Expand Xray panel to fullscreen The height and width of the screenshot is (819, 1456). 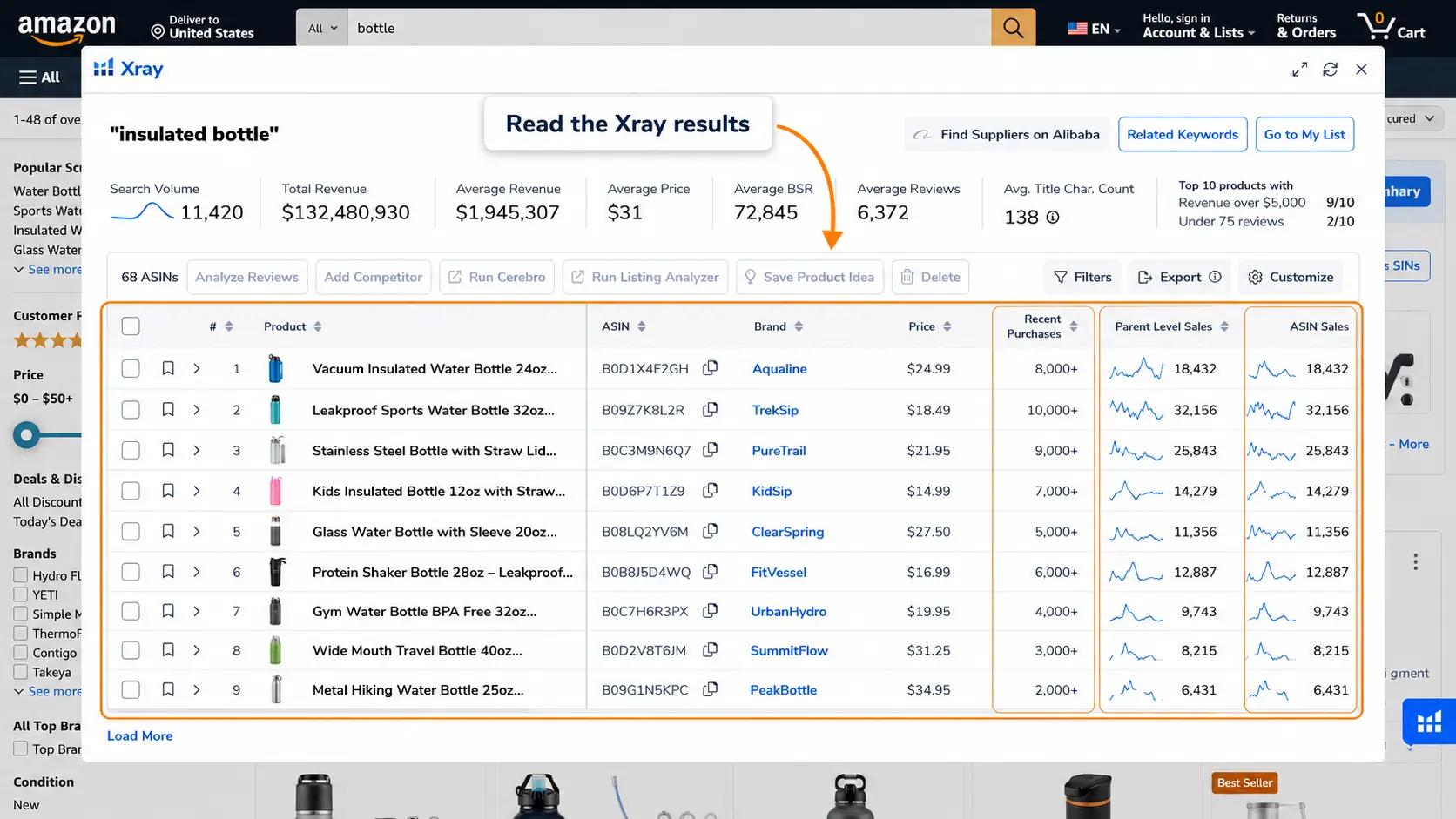pyautogui.click(x=1299, y=70)
